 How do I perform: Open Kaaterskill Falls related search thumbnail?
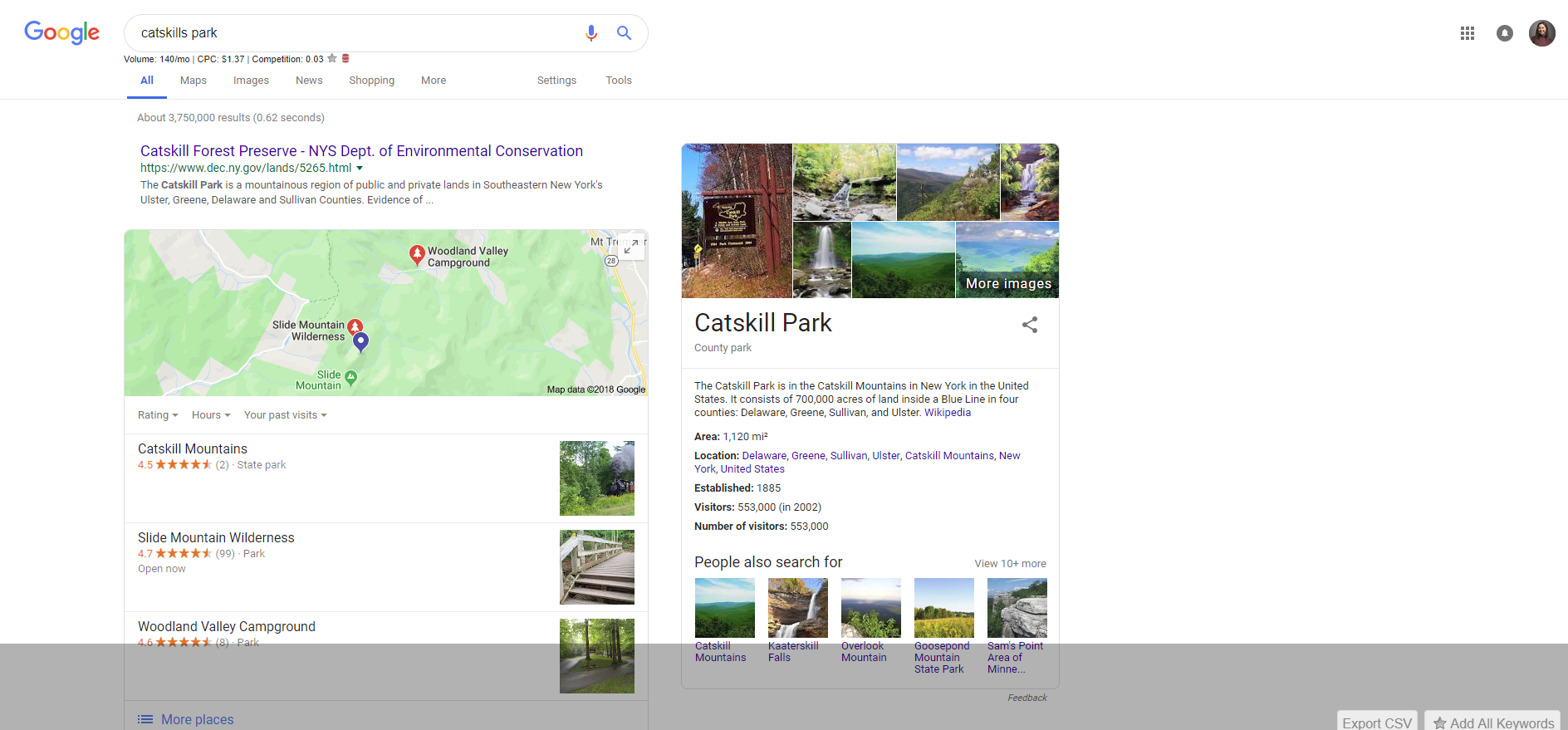(798, 608)
